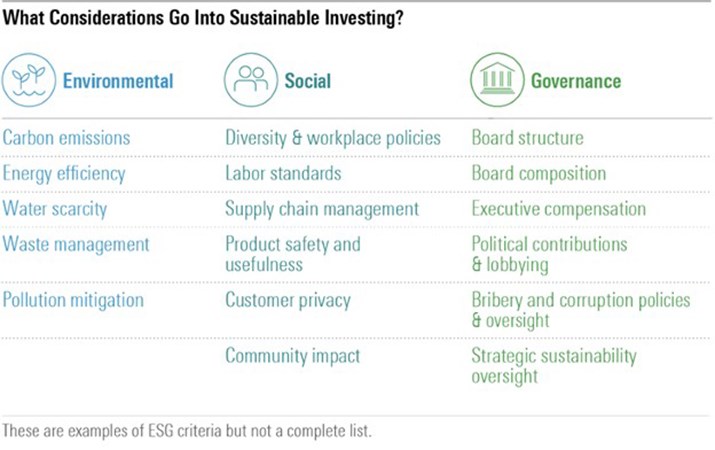715x450 pixels.
Task: Click the Energy efficiency entry
Action: [64, 174]
